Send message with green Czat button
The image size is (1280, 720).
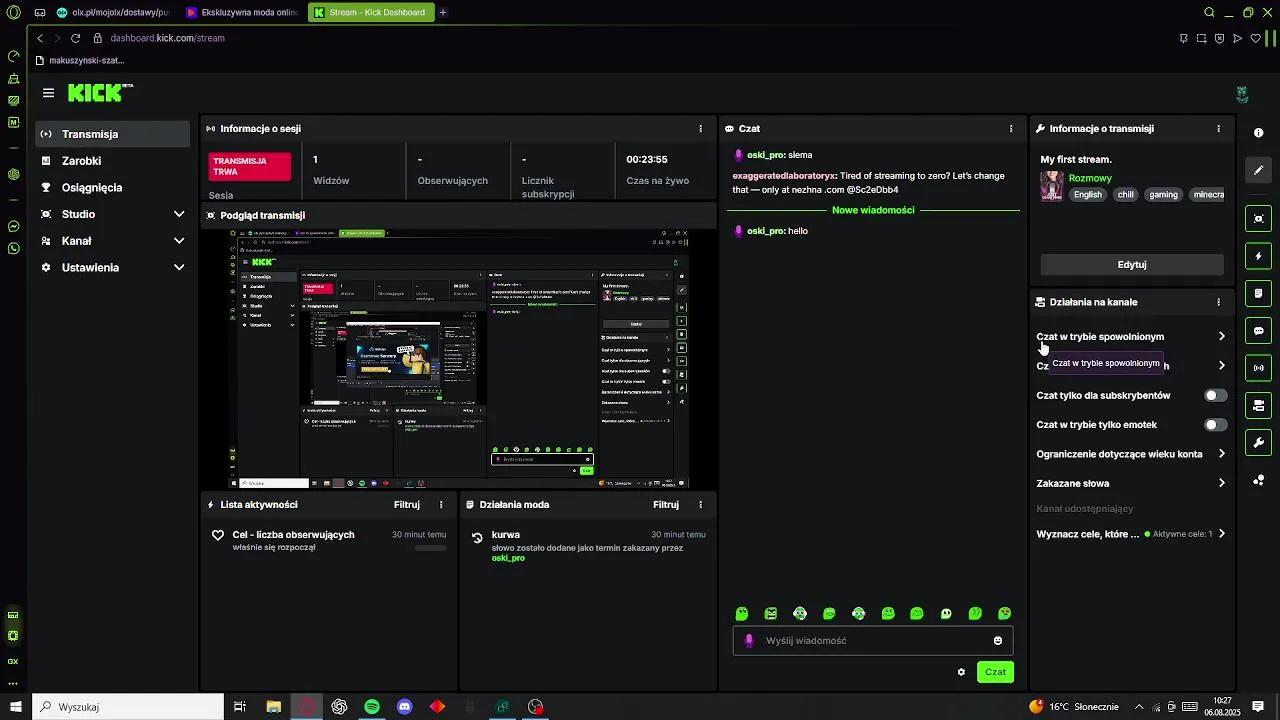click(x=995, y=672)
